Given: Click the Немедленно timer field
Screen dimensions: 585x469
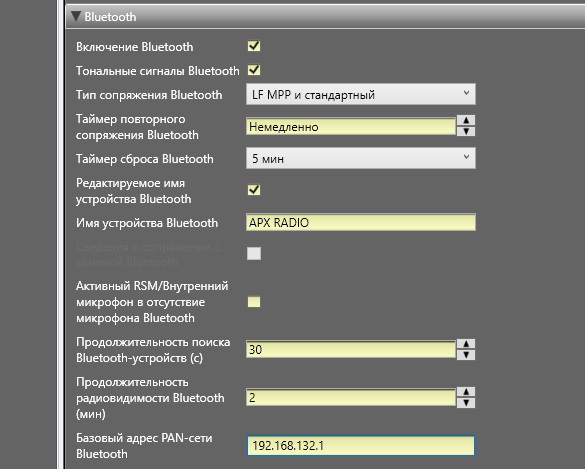Looking at the screenshot, I should [351, 126].
